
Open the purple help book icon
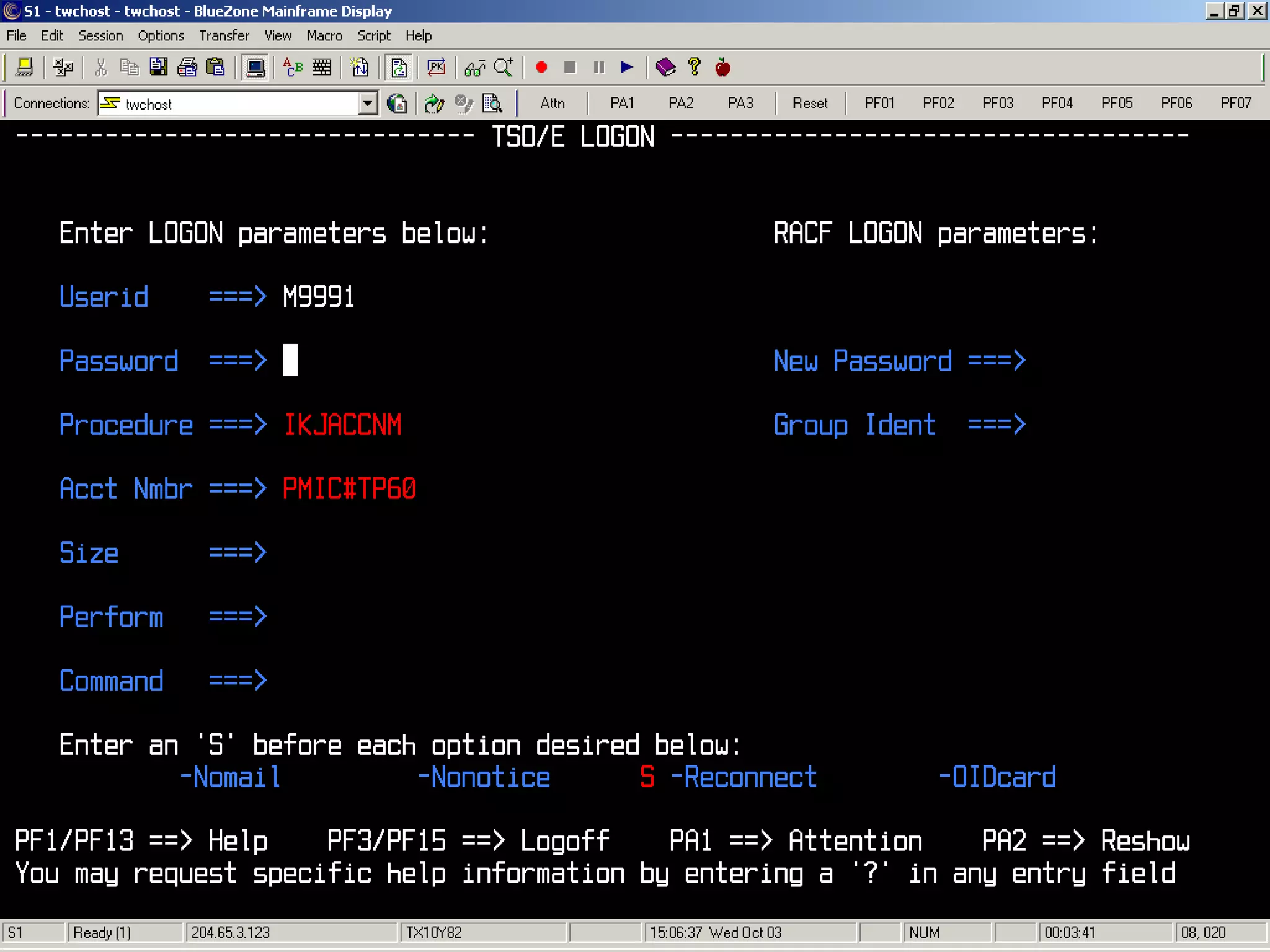click(x=665, y=67)
